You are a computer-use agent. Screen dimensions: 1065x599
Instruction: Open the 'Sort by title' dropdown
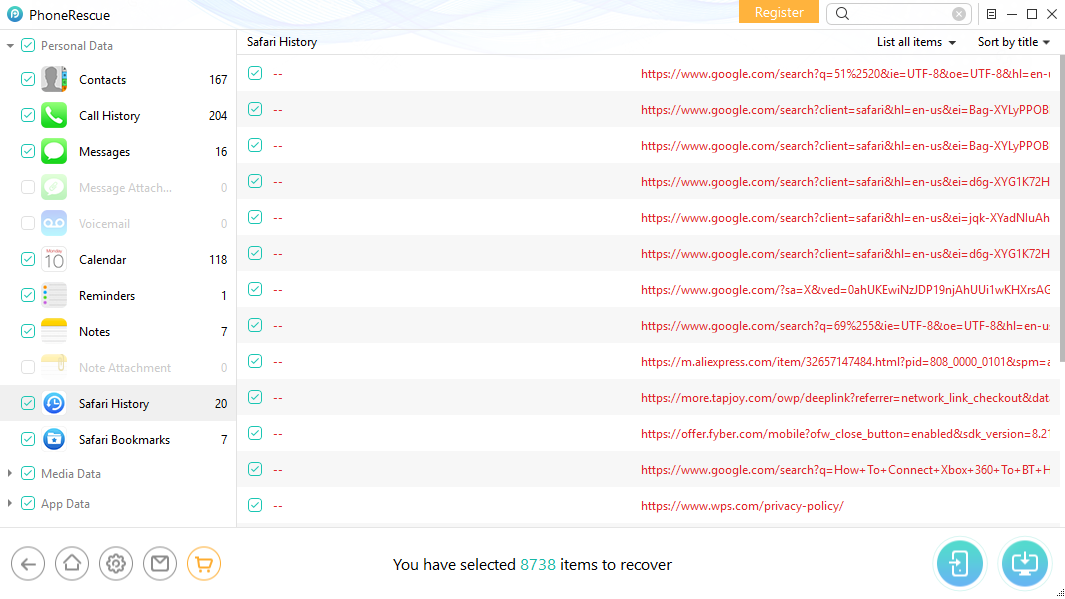1014,42
